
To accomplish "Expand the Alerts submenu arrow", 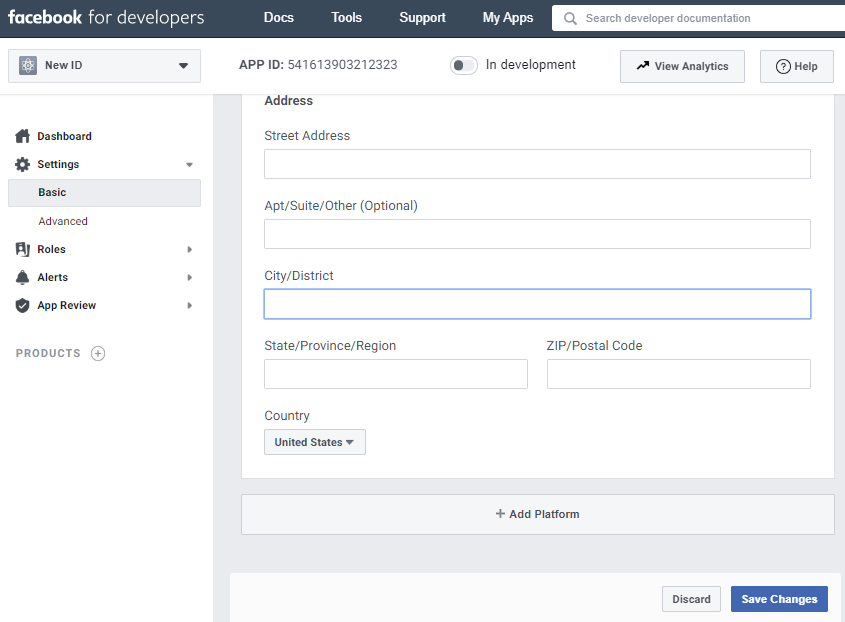I will [189, 277].
